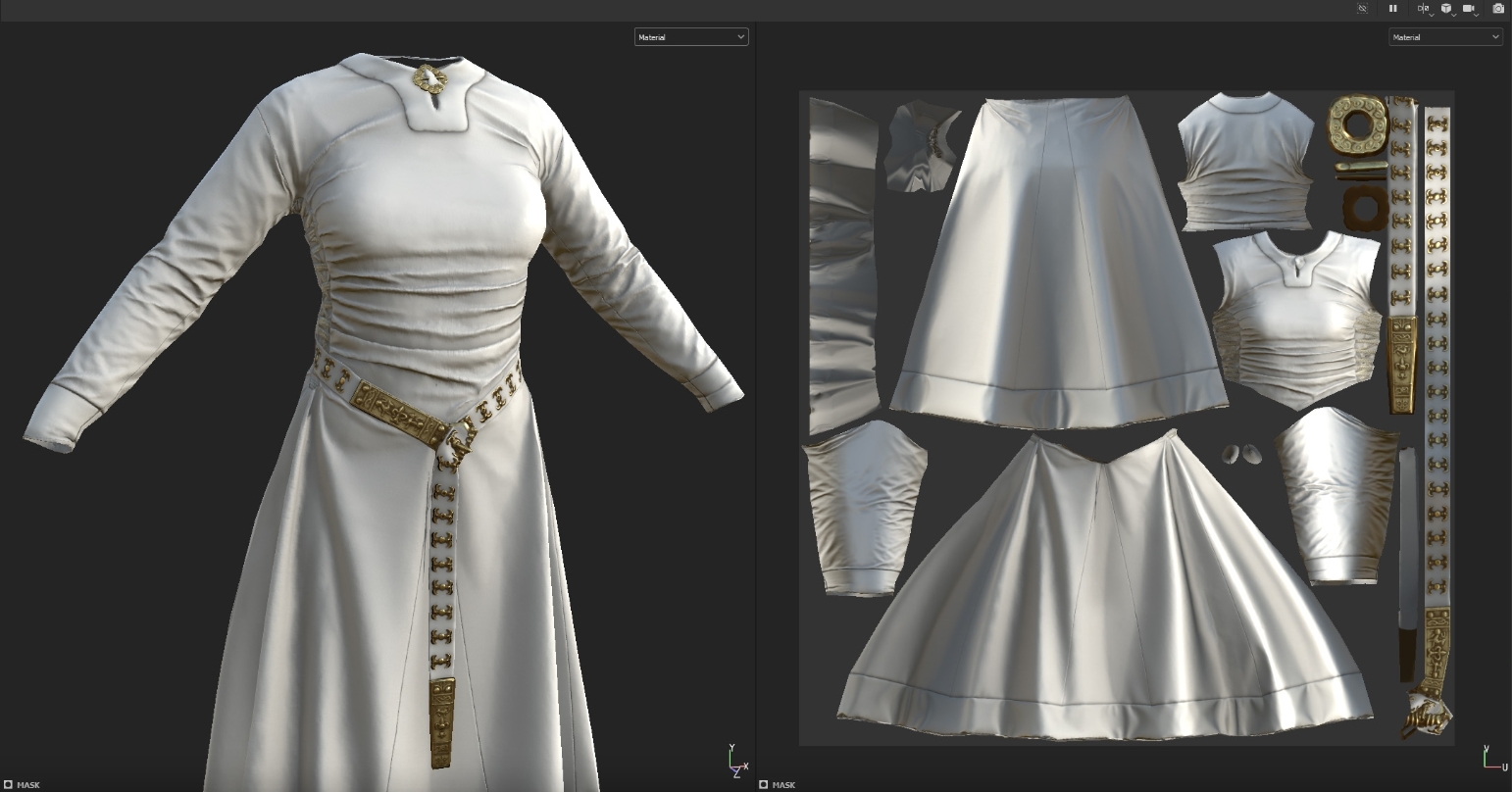
Task: Click the gold brooch on the dress collar
Action: point(427,76)
